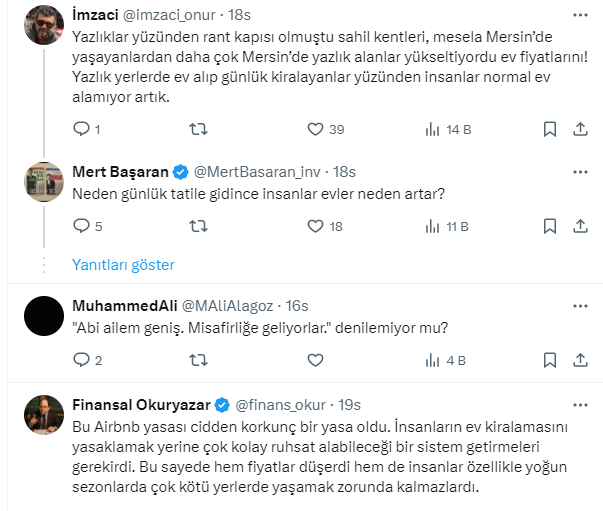Reply to Mert Başaran's tweet

[x=82, y=227]
